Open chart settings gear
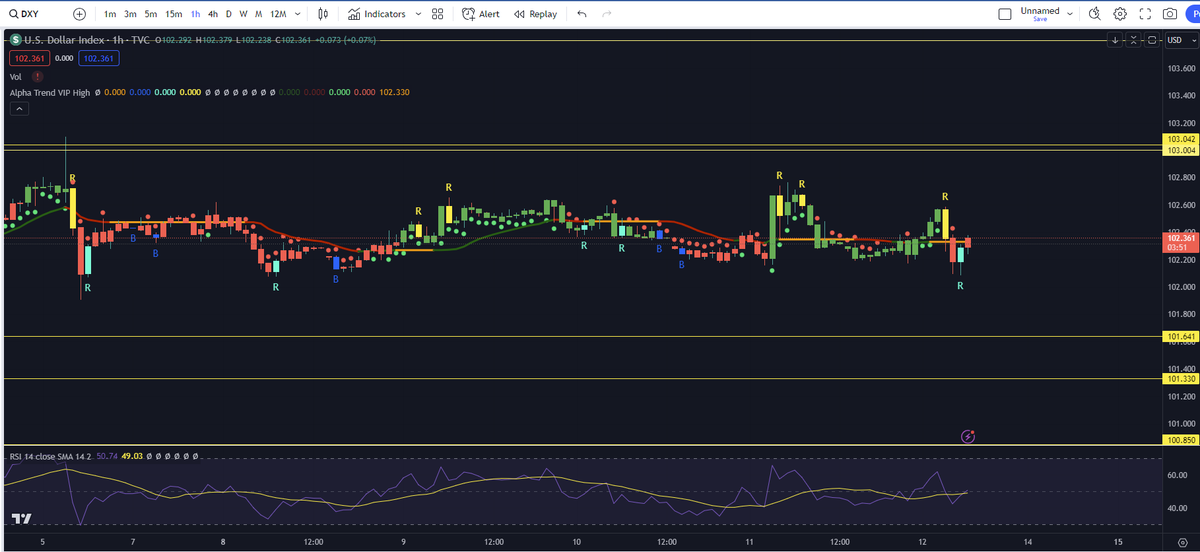 pos(1120,14)
